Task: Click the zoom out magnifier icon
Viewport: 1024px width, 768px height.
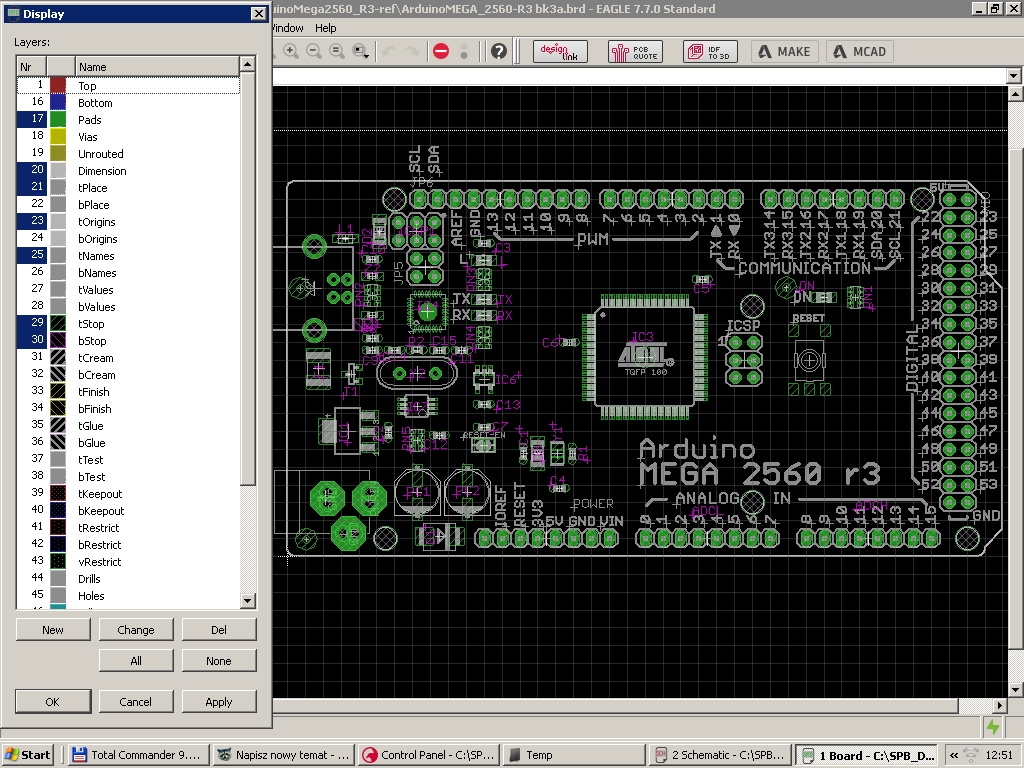Action: pos(314,51)
